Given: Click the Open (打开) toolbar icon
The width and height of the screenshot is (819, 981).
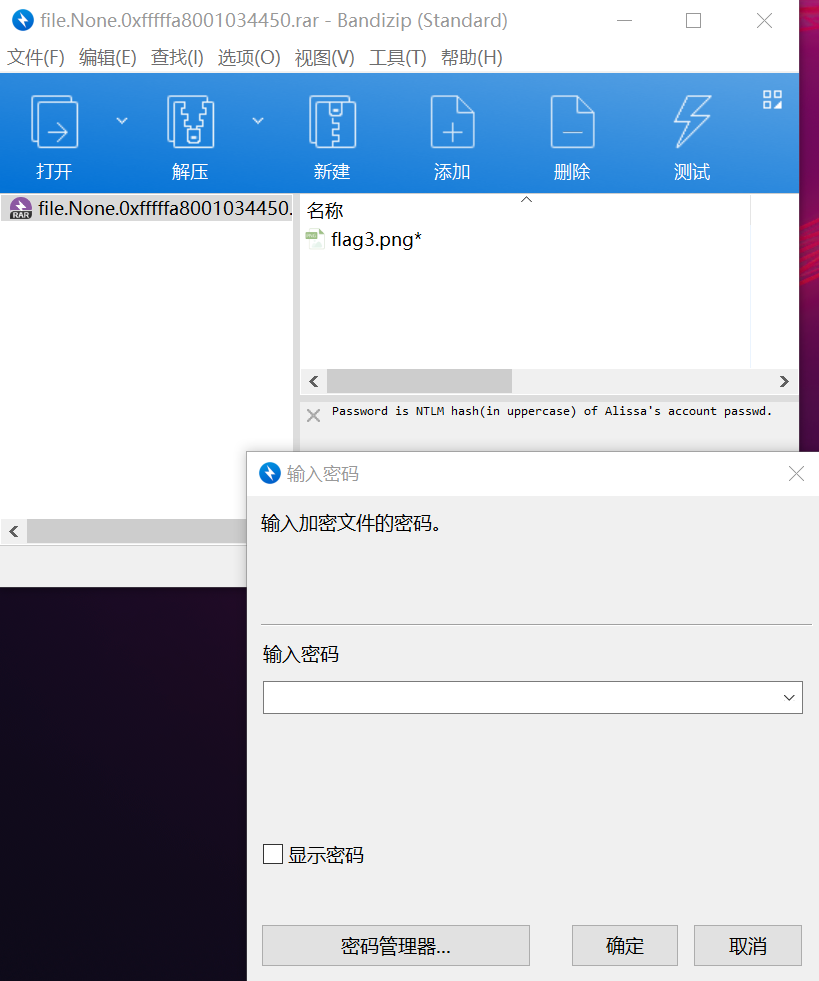Looking at the screenshot, I should tap(54, 124).
